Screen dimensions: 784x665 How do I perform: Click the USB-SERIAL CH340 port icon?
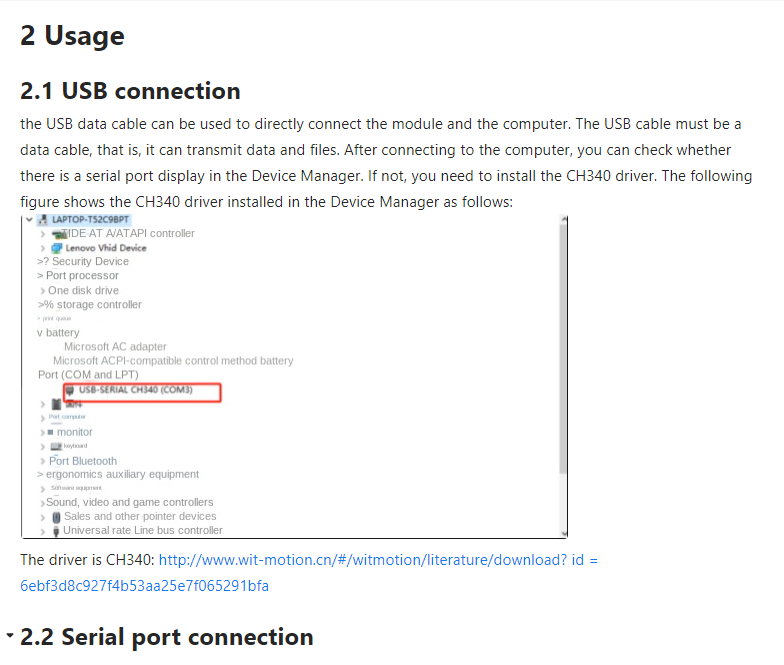click(x=70, y=390)
